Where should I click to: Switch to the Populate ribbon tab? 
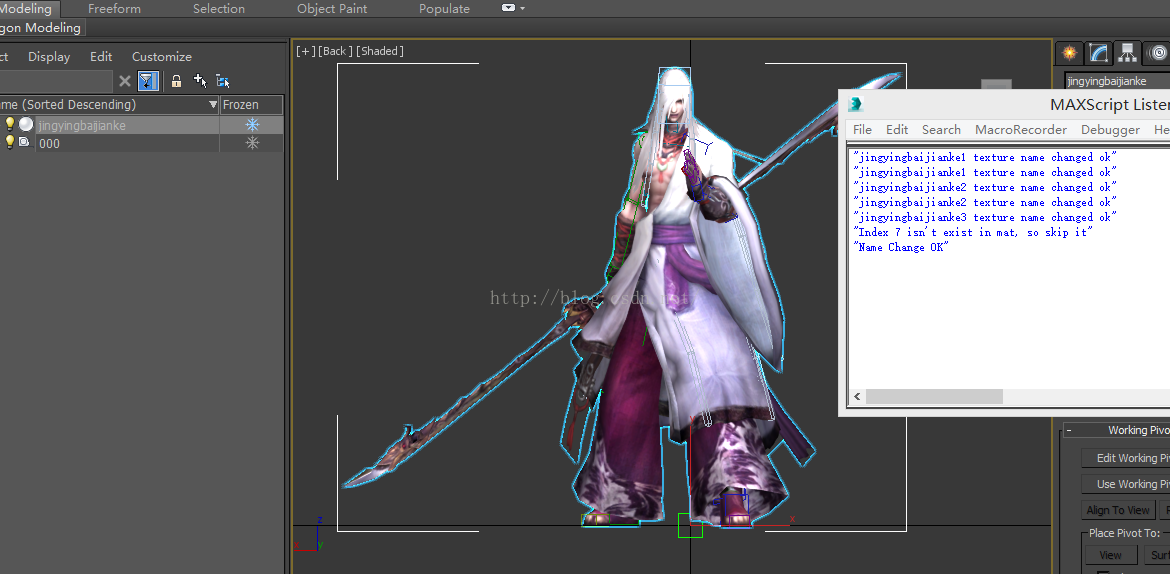445,9
